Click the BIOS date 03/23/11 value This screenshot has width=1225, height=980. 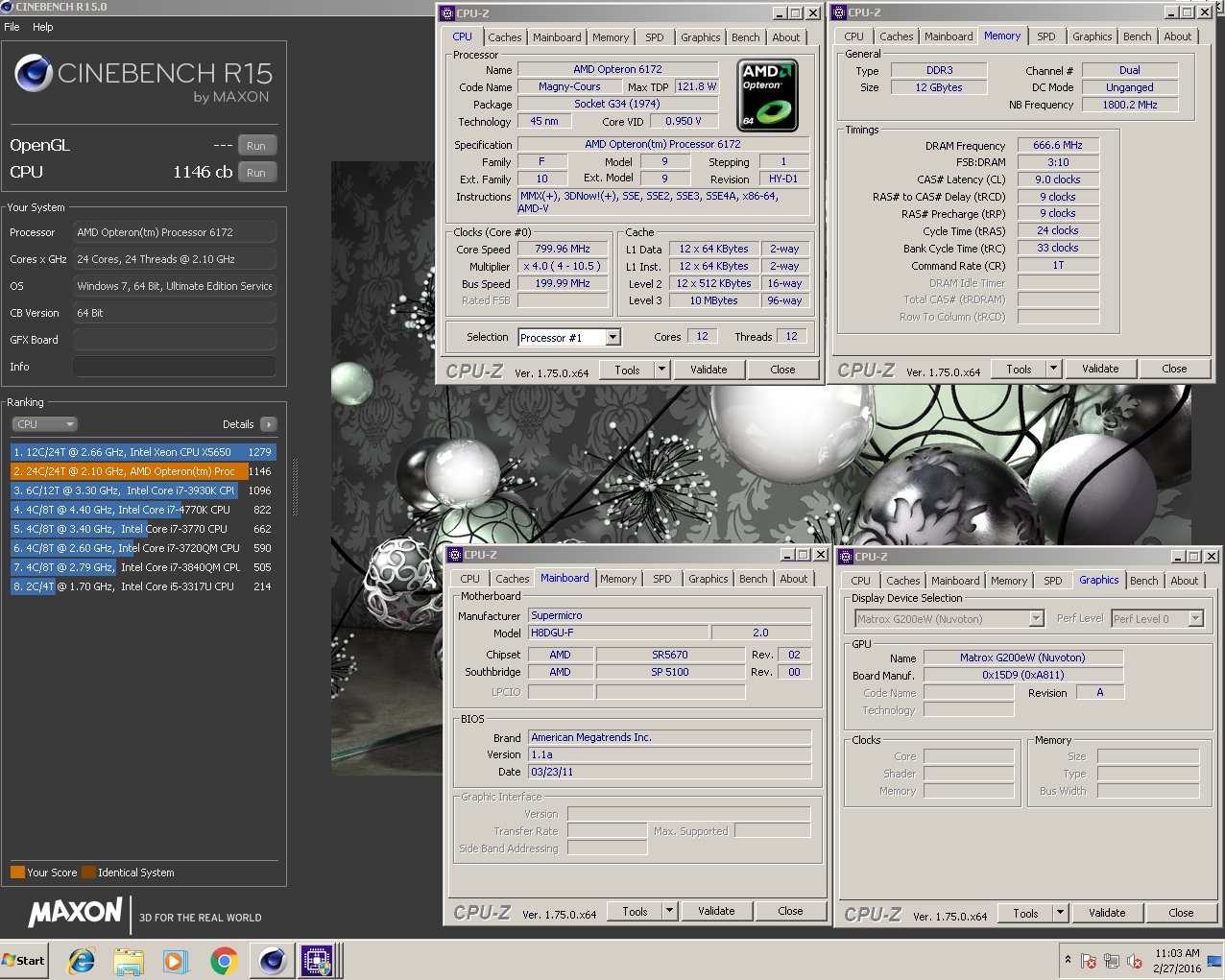(670, 772)
